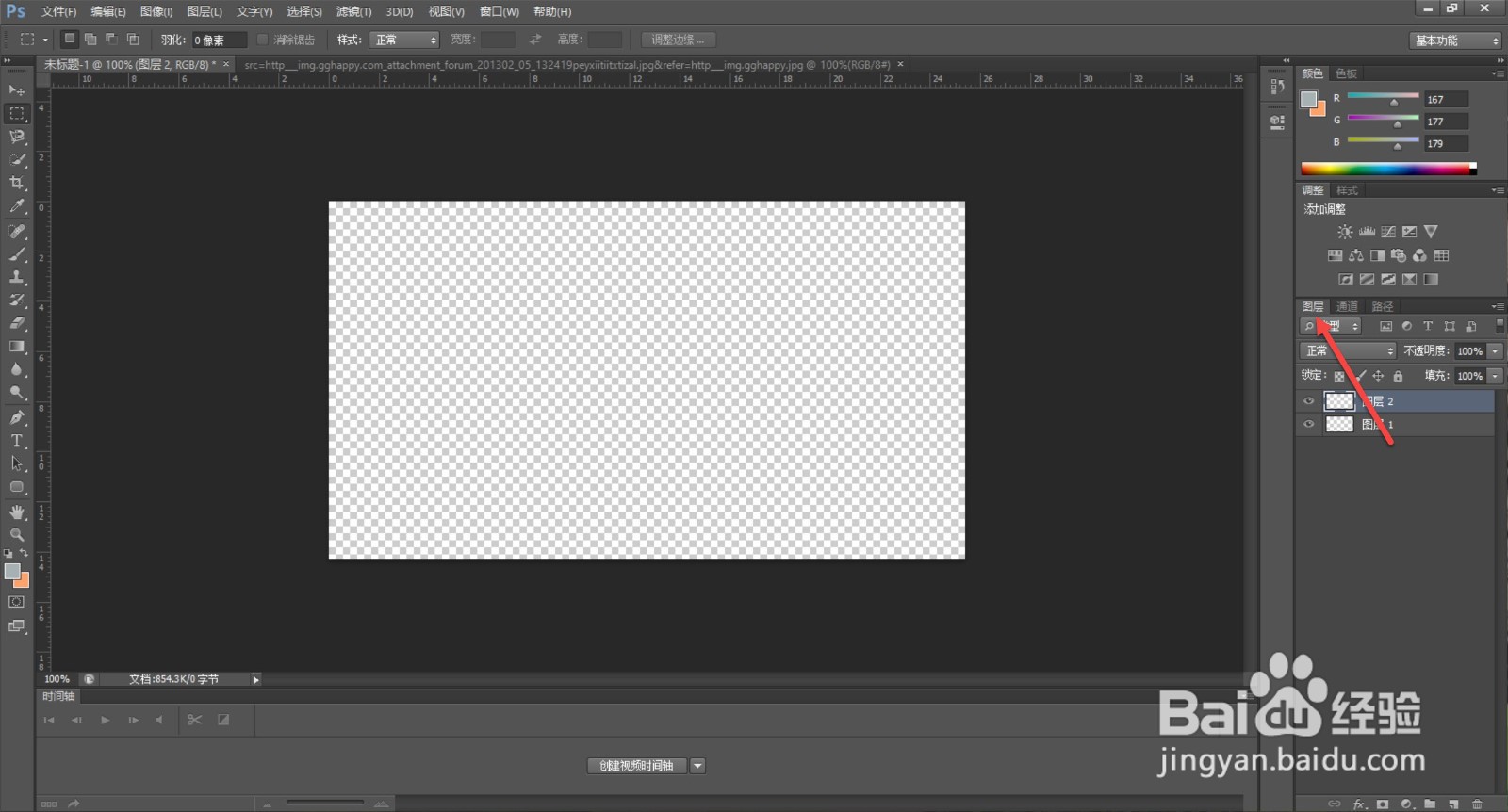Screen dimensions: 1508x812
Task: Select the Quick Selection tool
Action: tap(17, 160)
